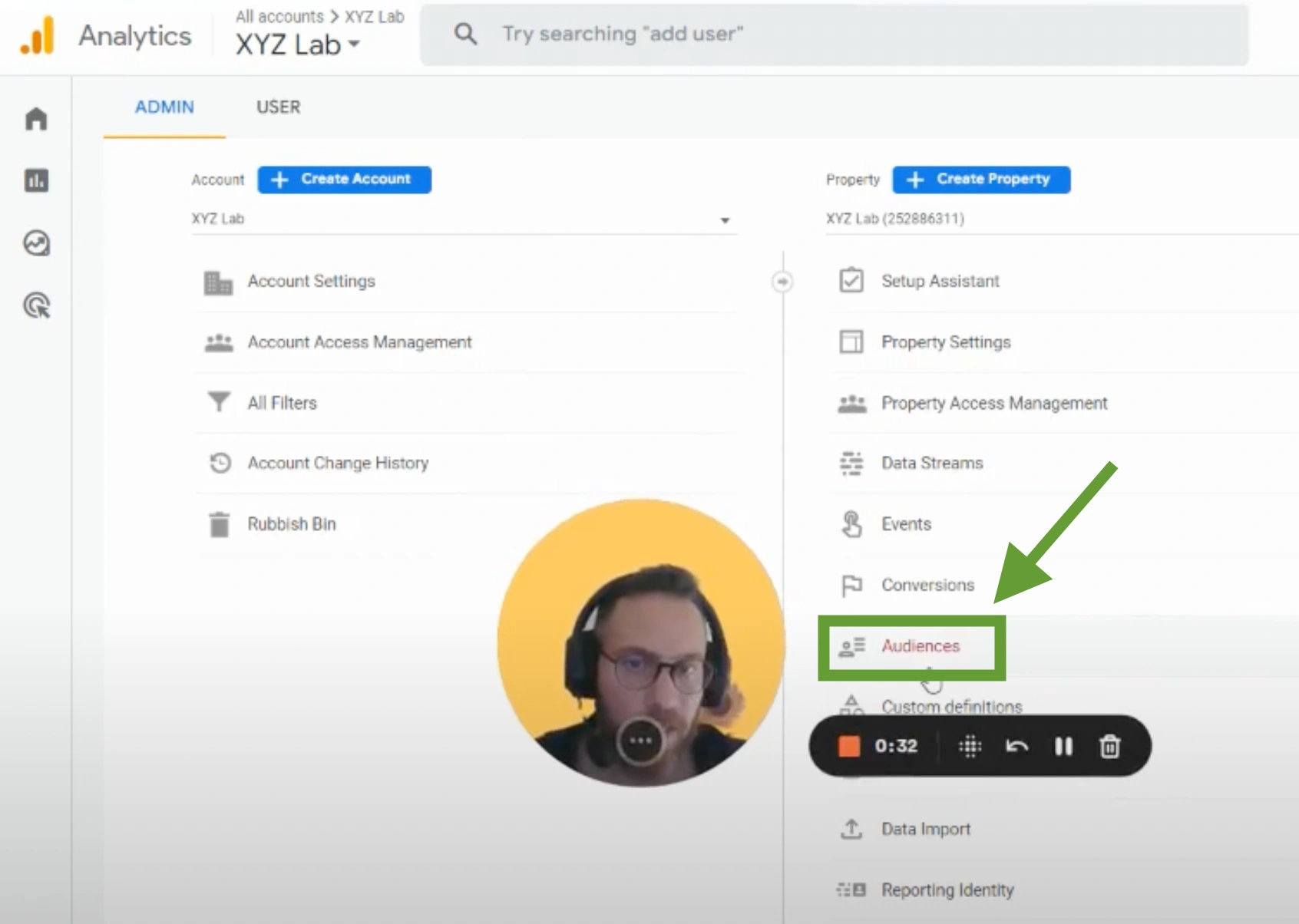This screenshot has height=924, width=1299.
Task: Click the Audiences person-list icon
Action: coord(852,647)
